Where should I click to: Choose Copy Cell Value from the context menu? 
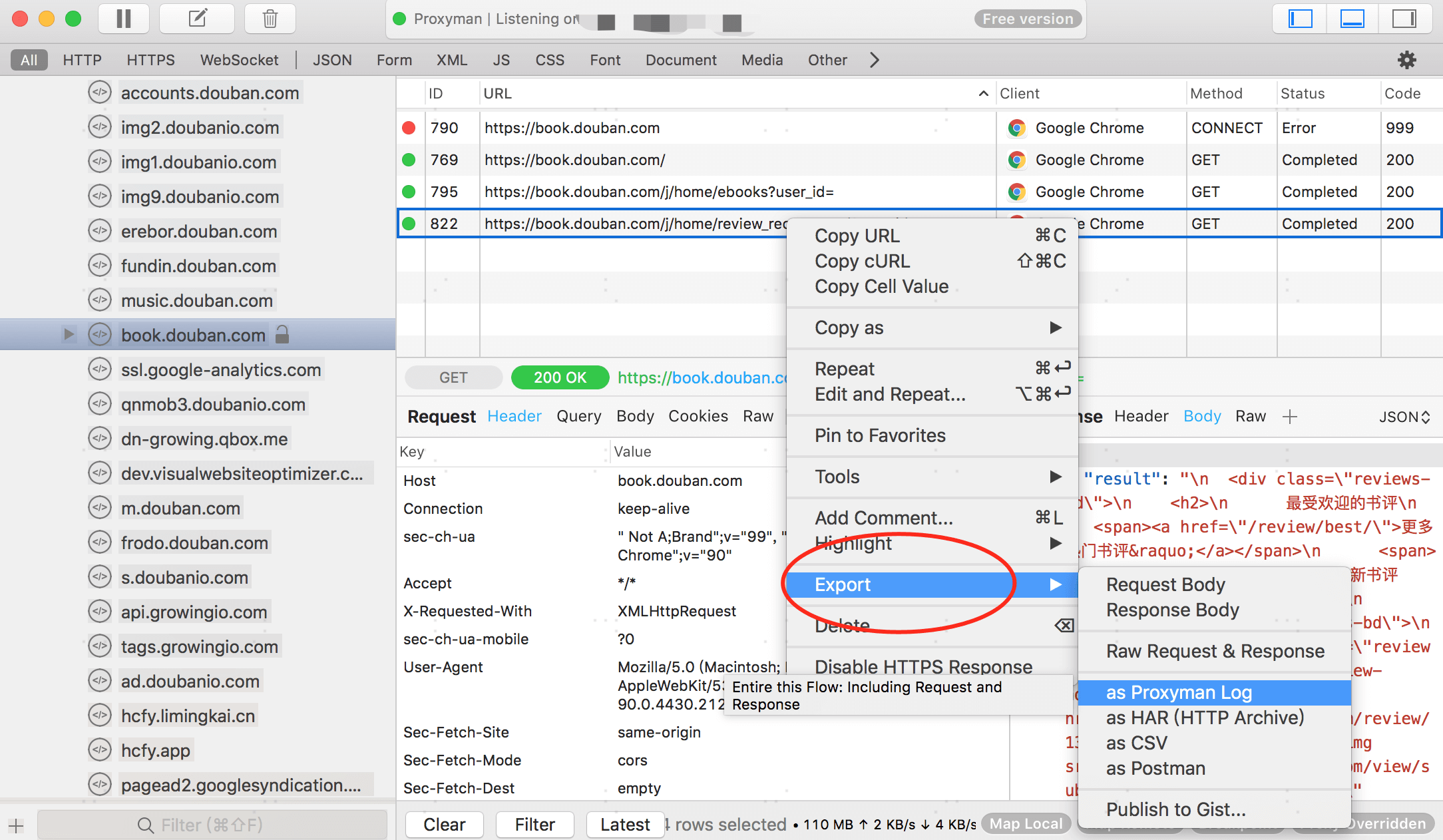(x=932, y=286)
